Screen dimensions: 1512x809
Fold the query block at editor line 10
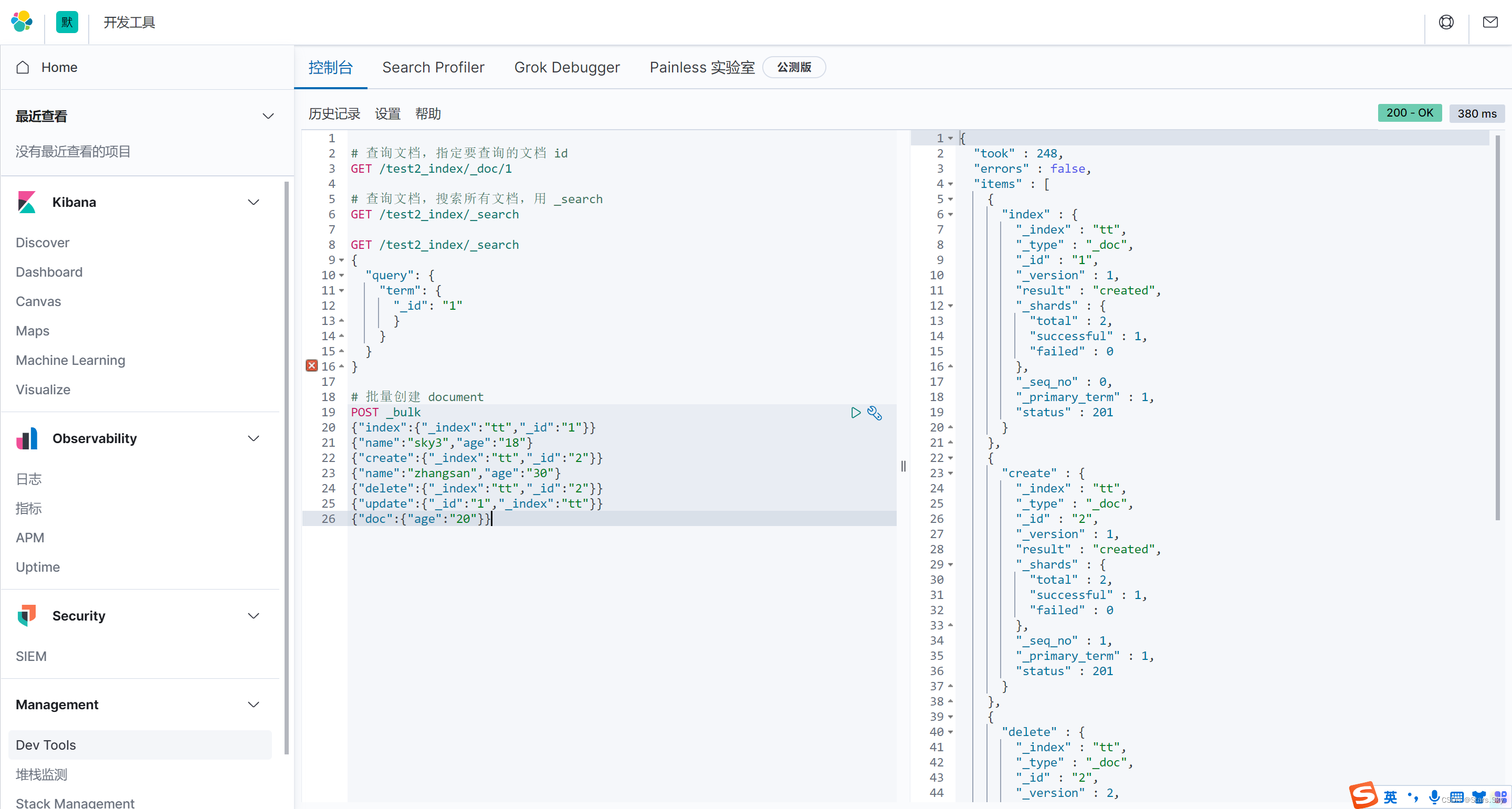pyautogui.click(x=342, y=275)
